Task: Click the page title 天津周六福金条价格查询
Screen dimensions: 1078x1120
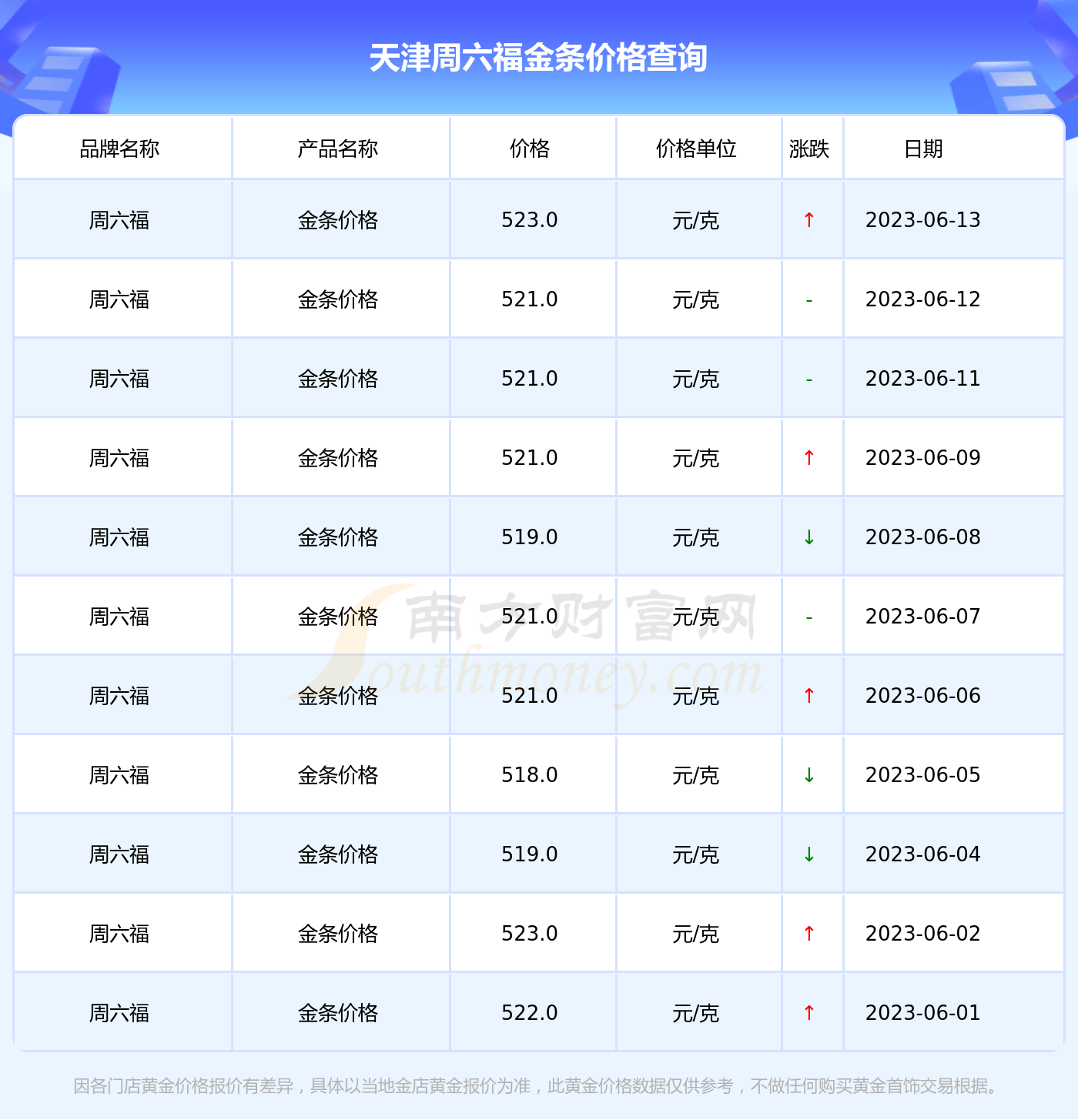Action: click(538, 58)
